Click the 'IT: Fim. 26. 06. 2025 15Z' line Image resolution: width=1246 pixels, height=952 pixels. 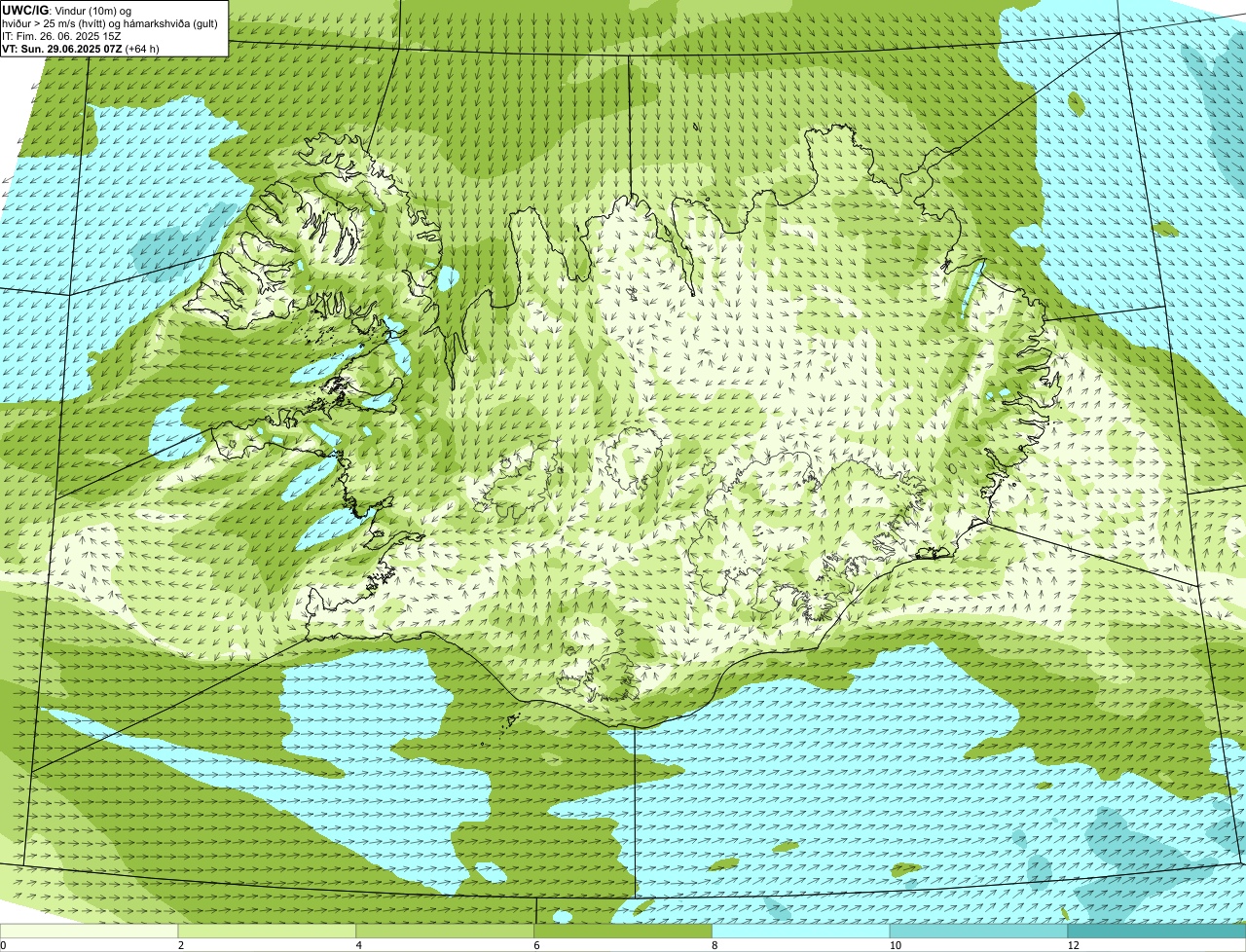coord(62,35)
